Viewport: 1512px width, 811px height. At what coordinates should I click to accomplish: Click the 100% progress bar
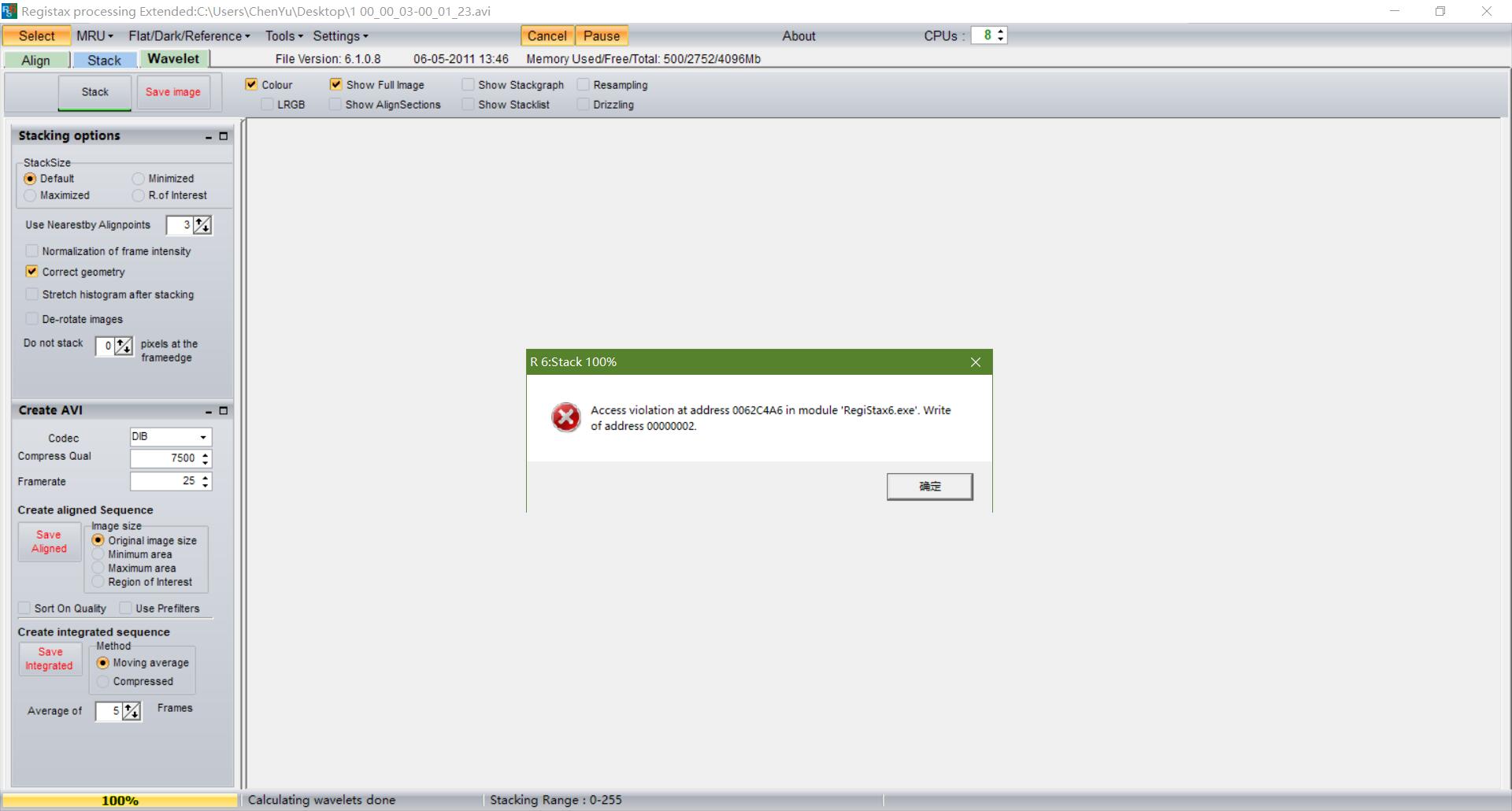click(120, 801)
